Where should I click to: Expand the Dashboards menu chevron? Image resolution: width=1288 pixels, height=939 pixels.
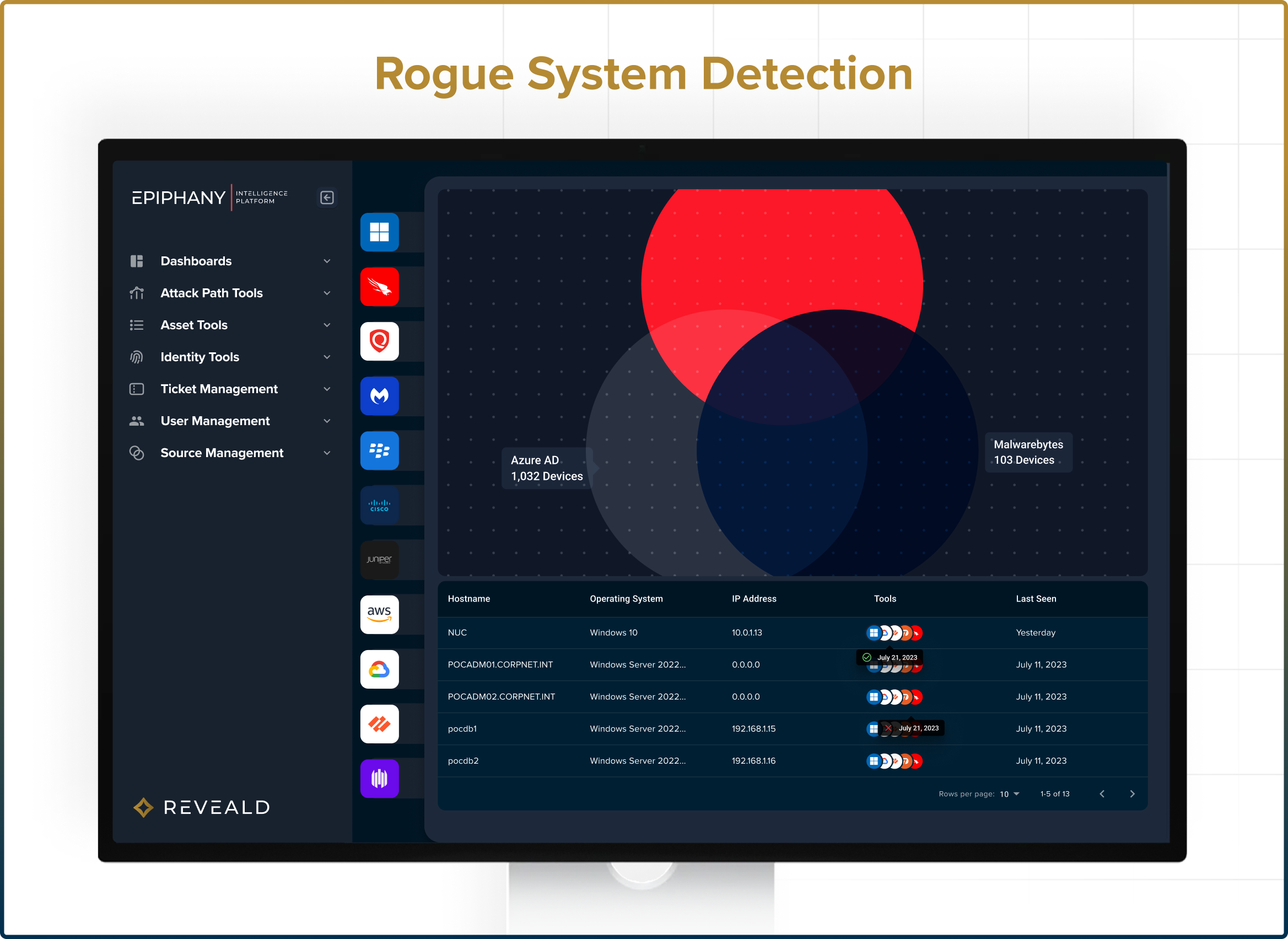[327, 261]
